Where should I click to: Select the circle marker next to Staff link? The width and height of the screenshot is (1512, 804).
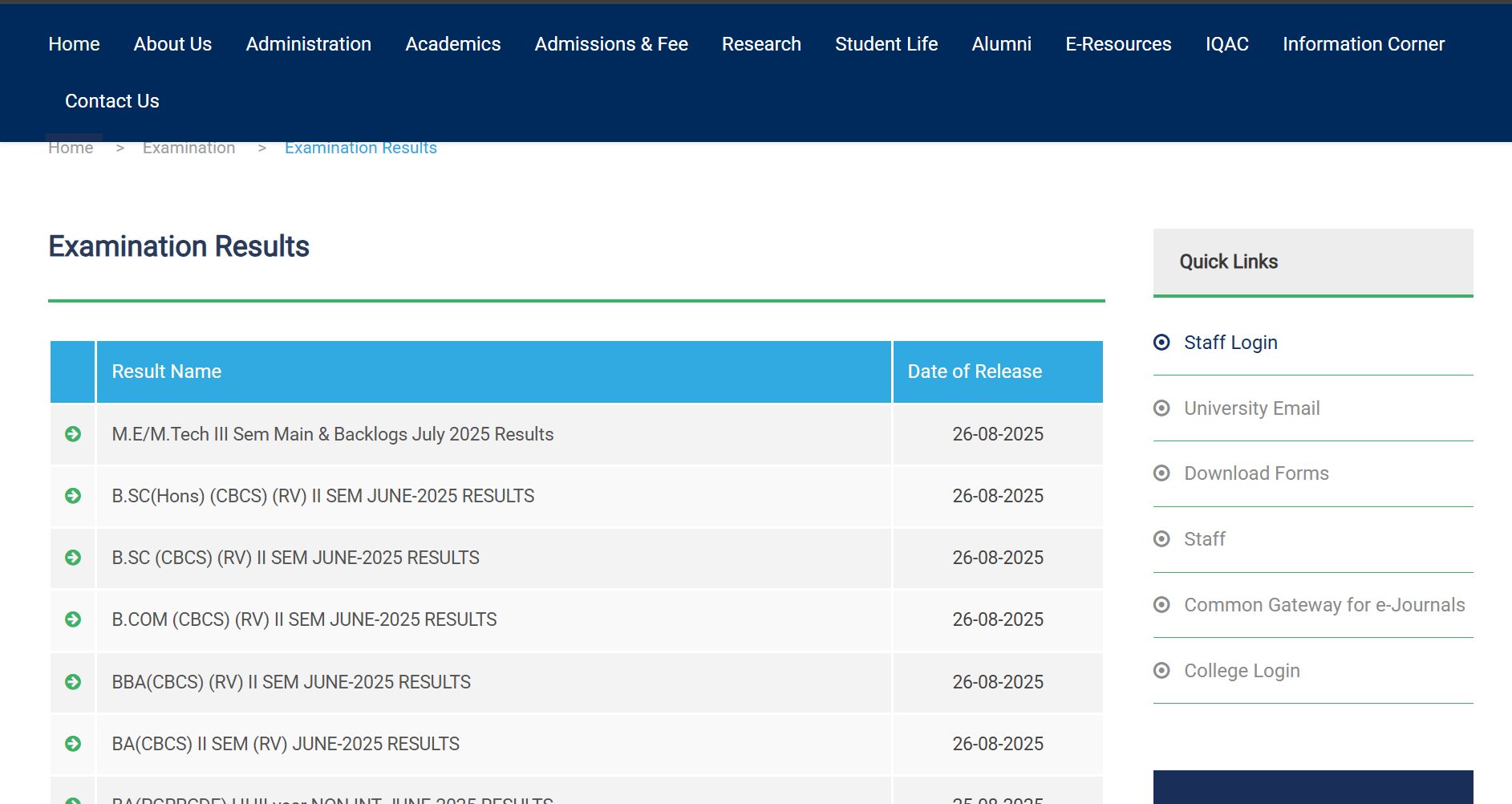click(1162, 538)
